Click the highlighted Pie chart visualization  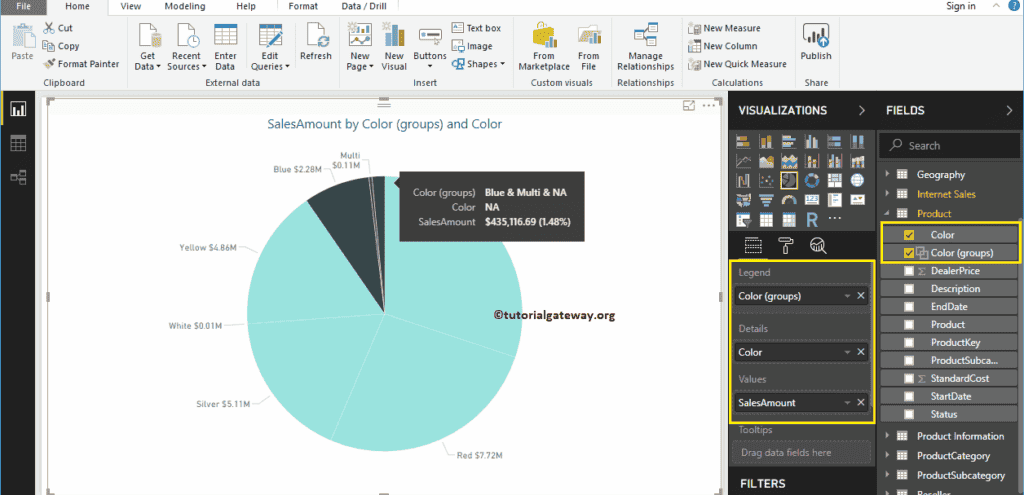click(x=789, y=180)
